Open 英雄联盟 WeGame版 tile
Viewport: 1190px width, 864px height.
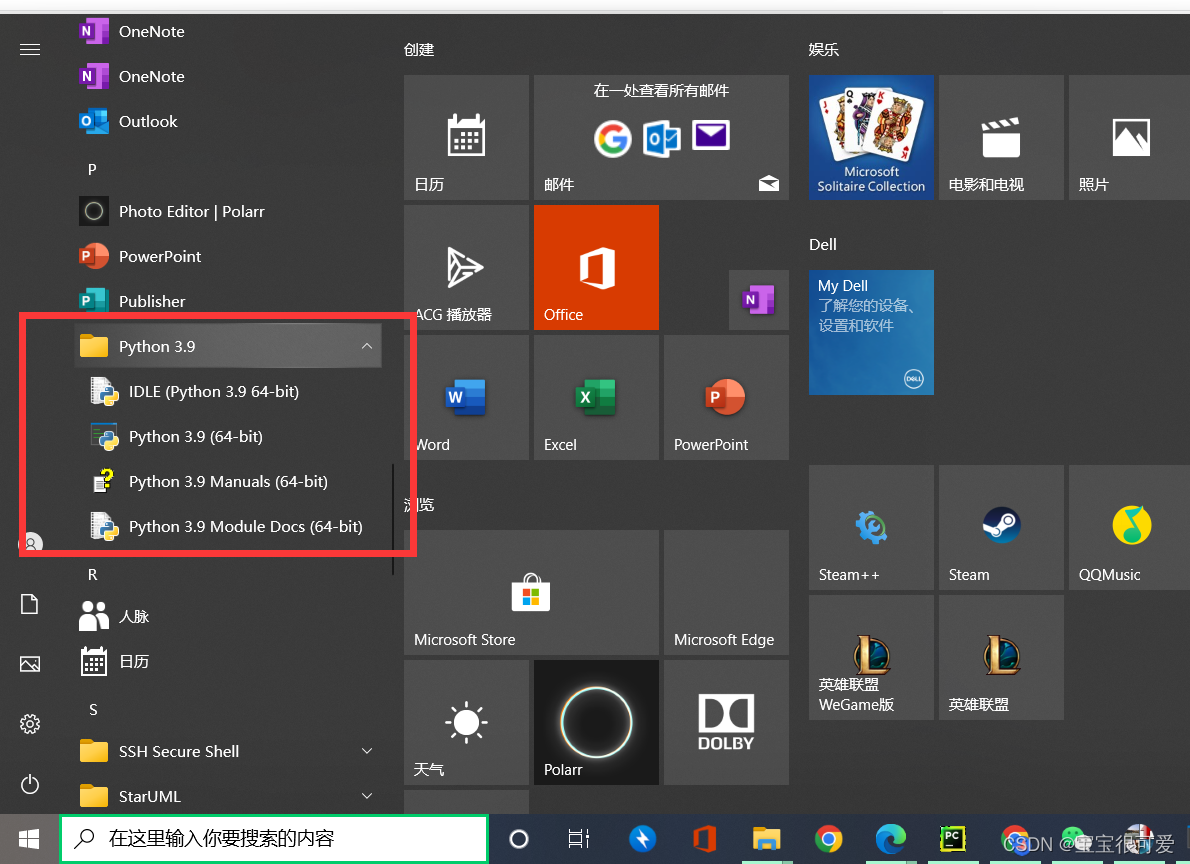coord(871,657)
